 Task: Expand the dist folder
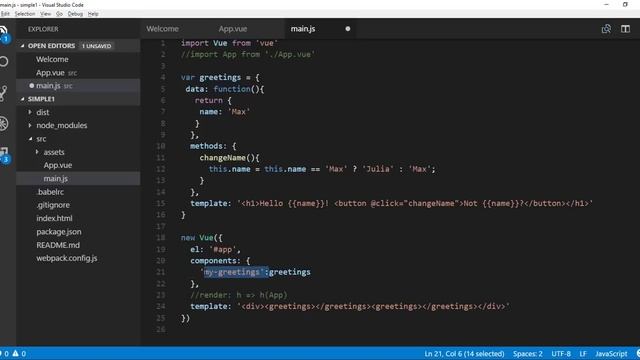[30, 112]
